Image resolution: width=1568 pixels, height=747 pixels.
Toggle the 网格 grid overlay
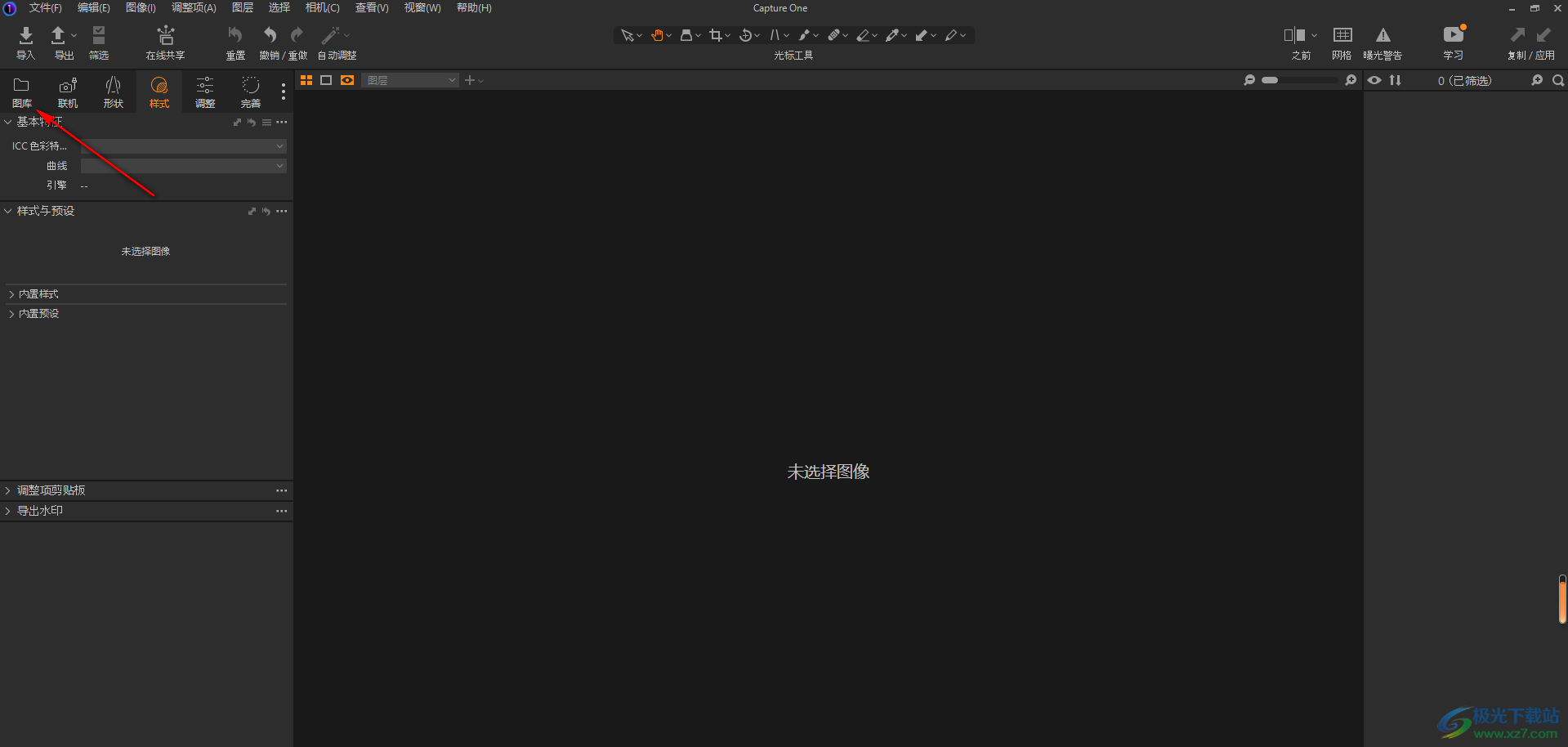pyautogui.click(x=1342, y=36)
